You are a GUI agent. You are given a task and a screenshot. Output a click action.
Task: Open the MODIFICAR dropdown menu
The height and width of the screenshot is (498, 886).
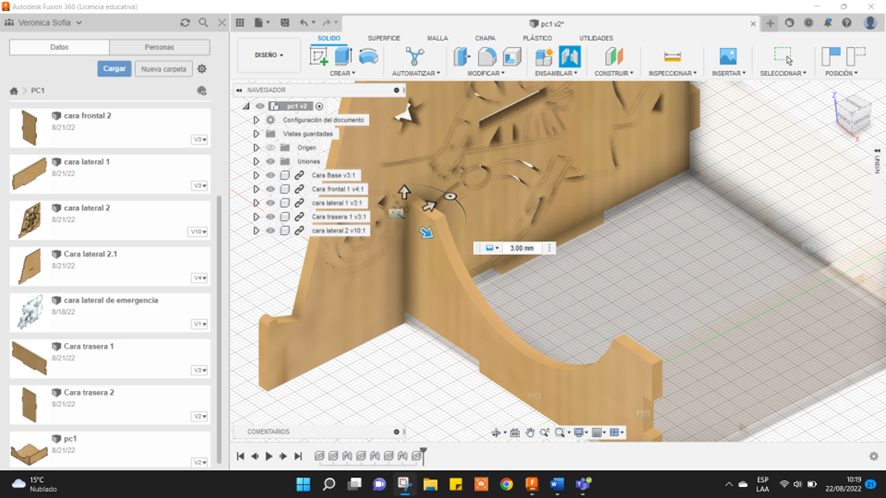click(x=486, y=73)
